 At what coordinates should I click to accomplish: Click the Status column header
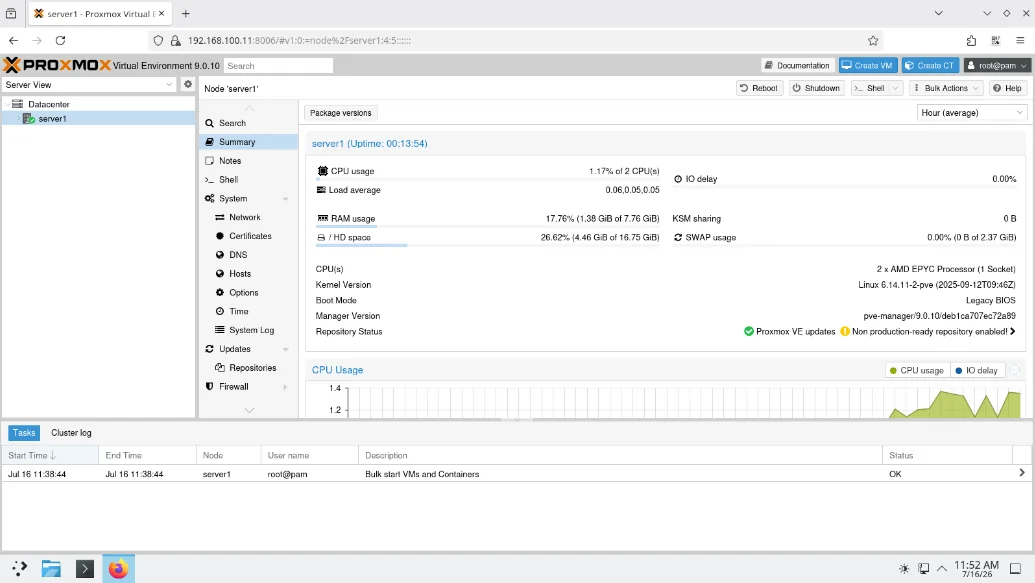coord(947,456)
